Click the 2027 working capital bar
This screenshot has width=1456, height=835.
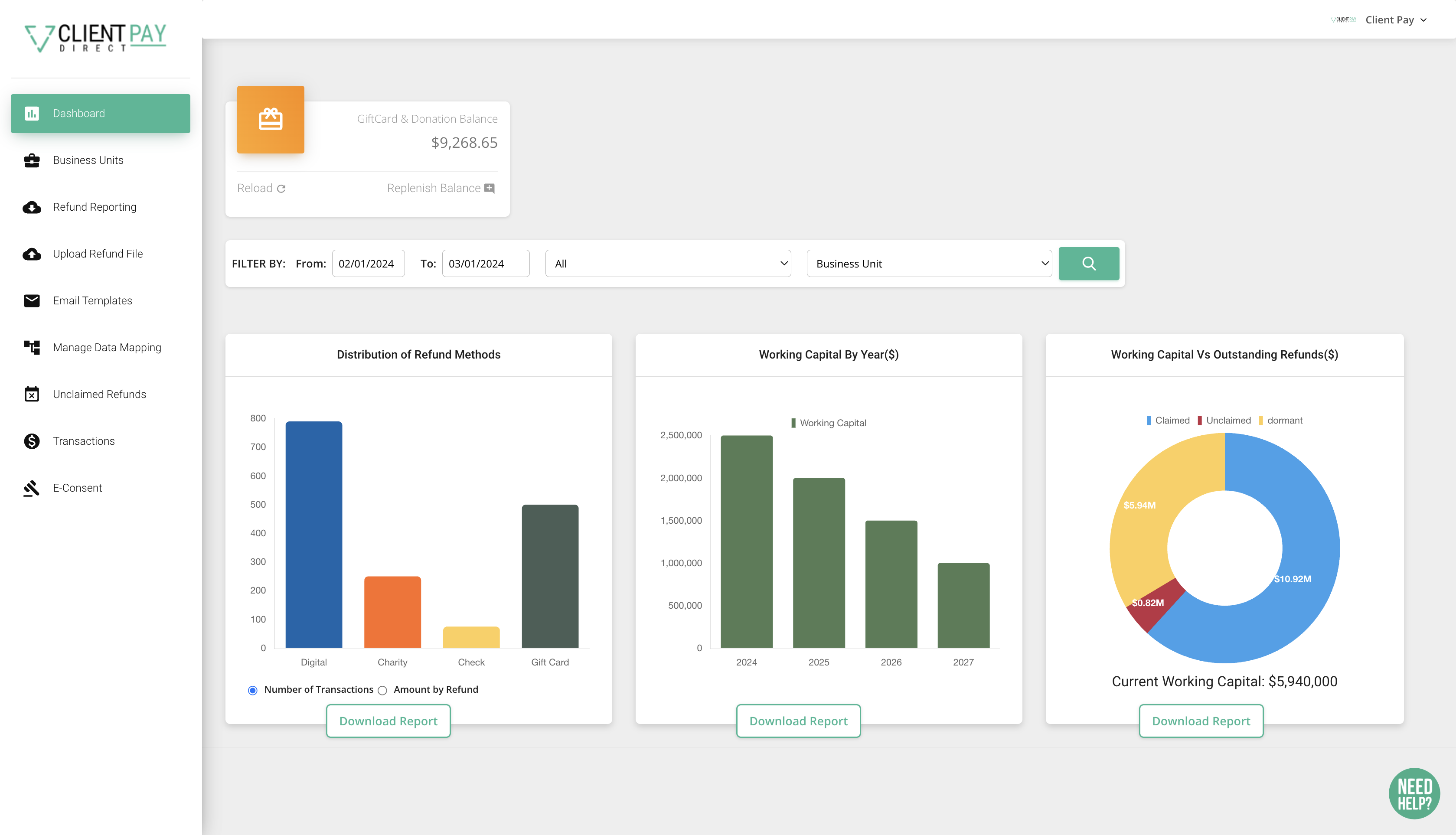pyautogui.click(x=963, y=606)
